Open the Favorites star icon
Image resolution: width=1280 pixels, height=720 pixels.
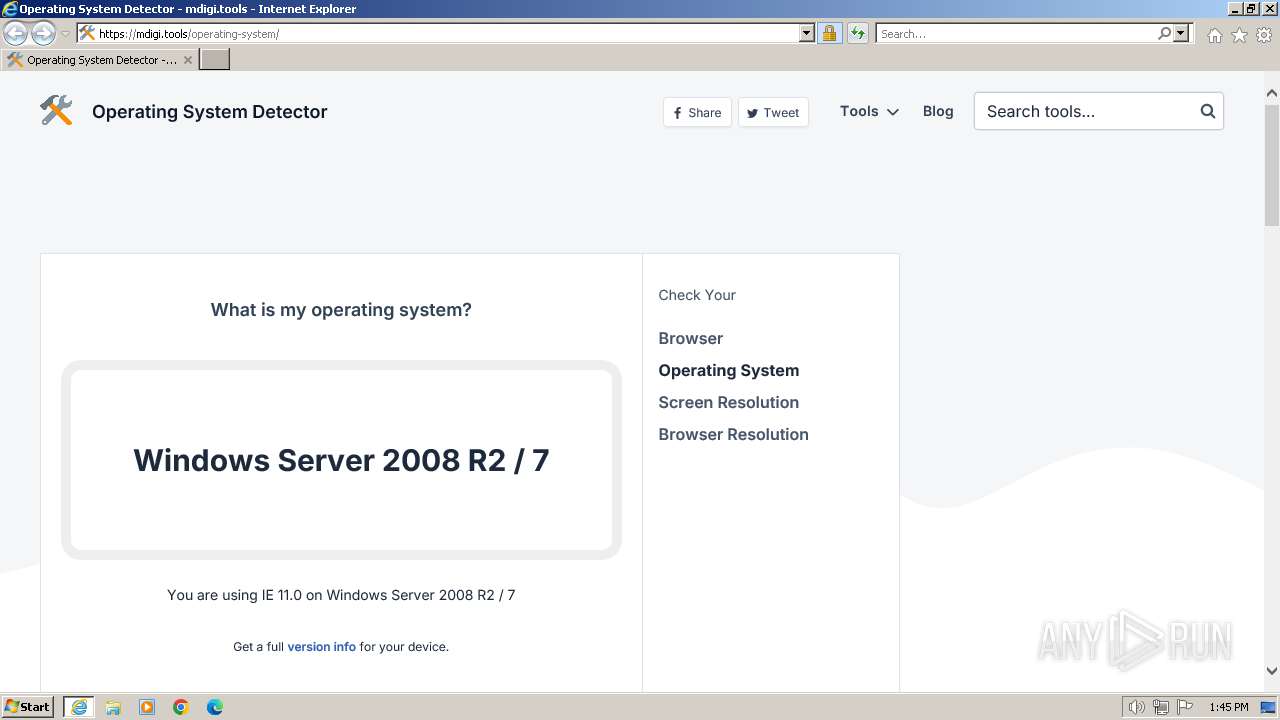pos(1239,35)
